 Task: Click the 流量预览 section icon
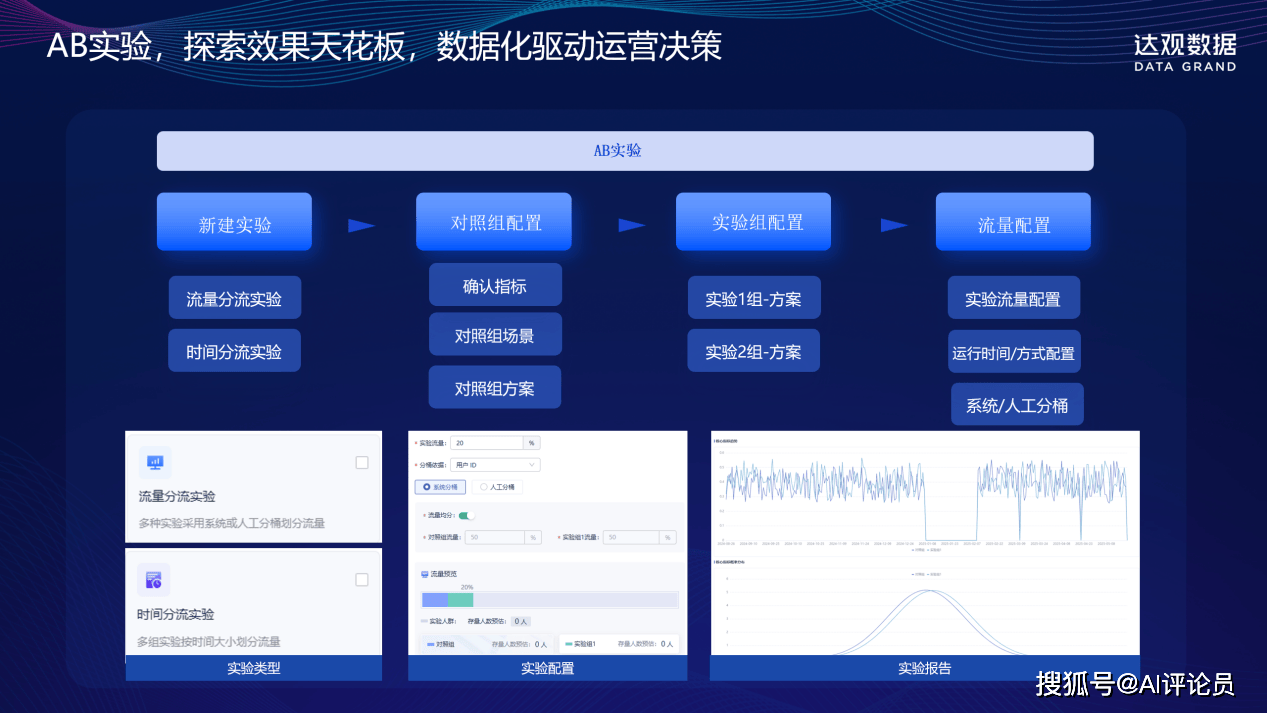tap(424, 574)
